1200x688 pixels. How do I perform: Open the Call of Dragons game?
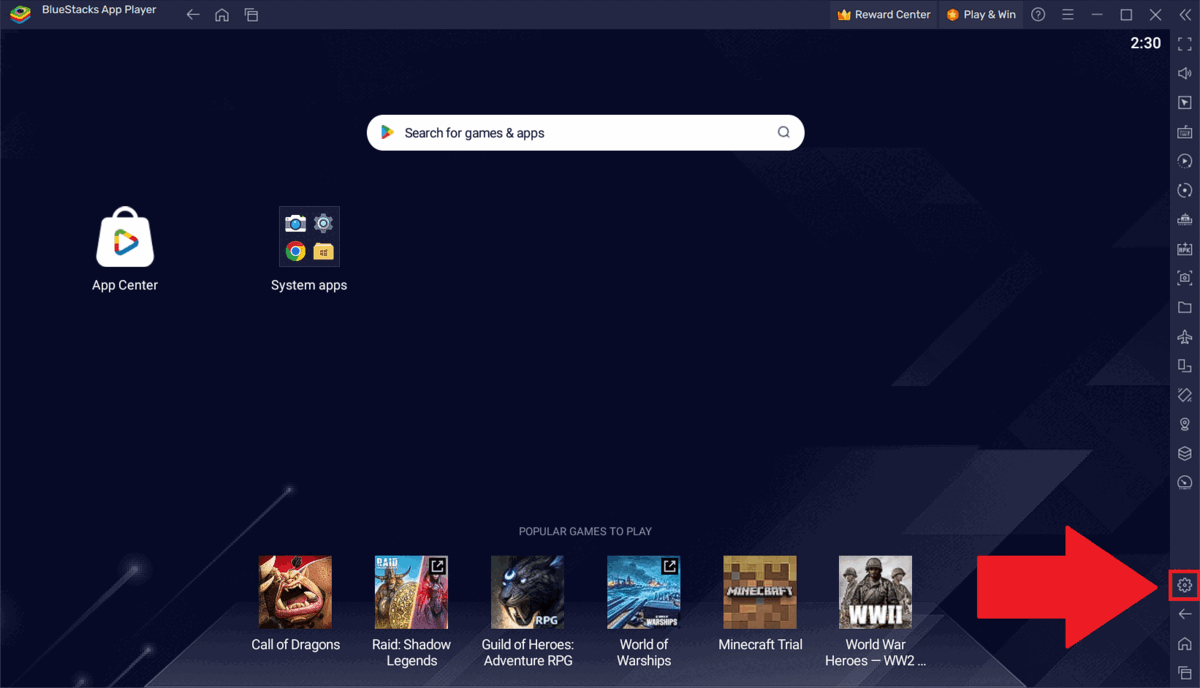point(295,592)
